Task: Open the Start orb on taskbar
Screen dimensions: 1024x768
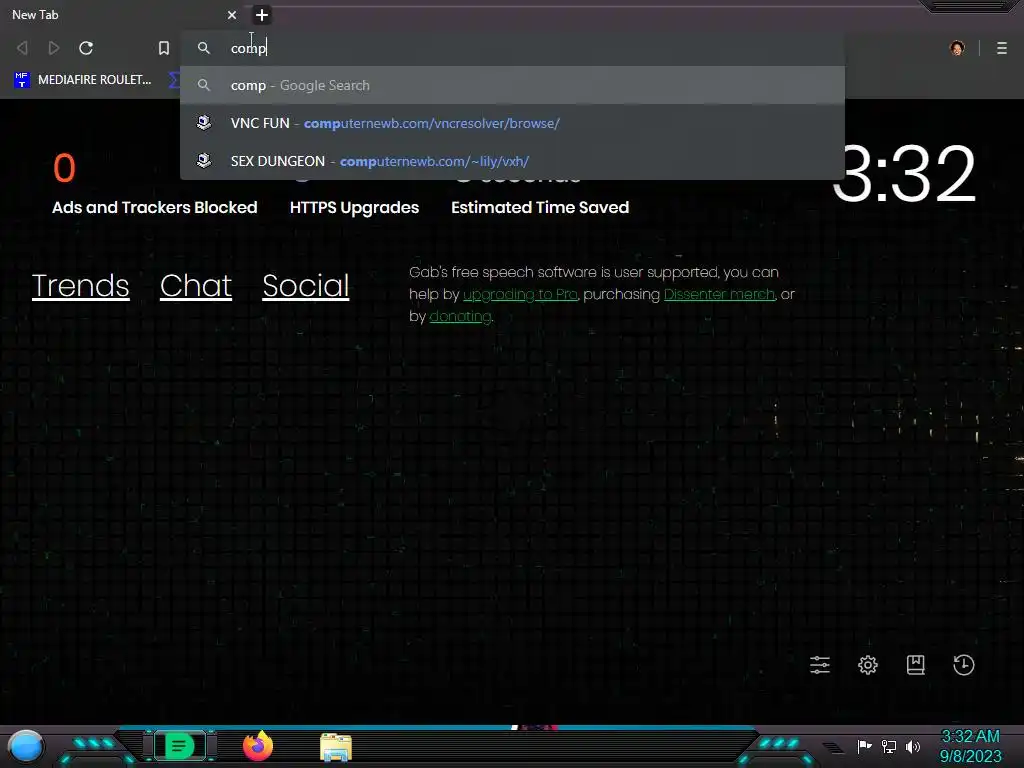Action: [x=26, y=746]
